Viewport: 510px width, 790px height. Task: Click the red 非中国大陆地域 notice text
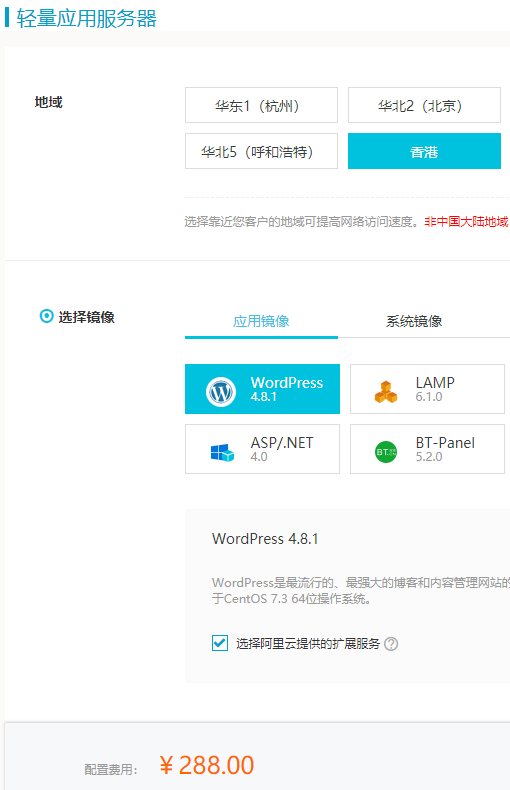pos(467,222)
